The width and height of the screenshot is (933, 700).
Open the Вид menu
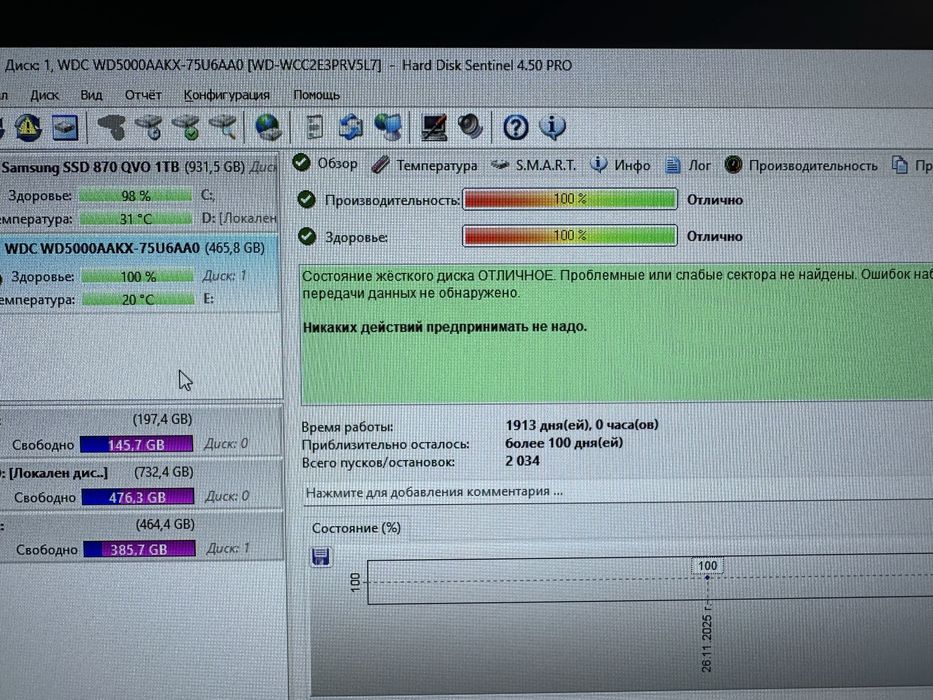coord(92,95)
